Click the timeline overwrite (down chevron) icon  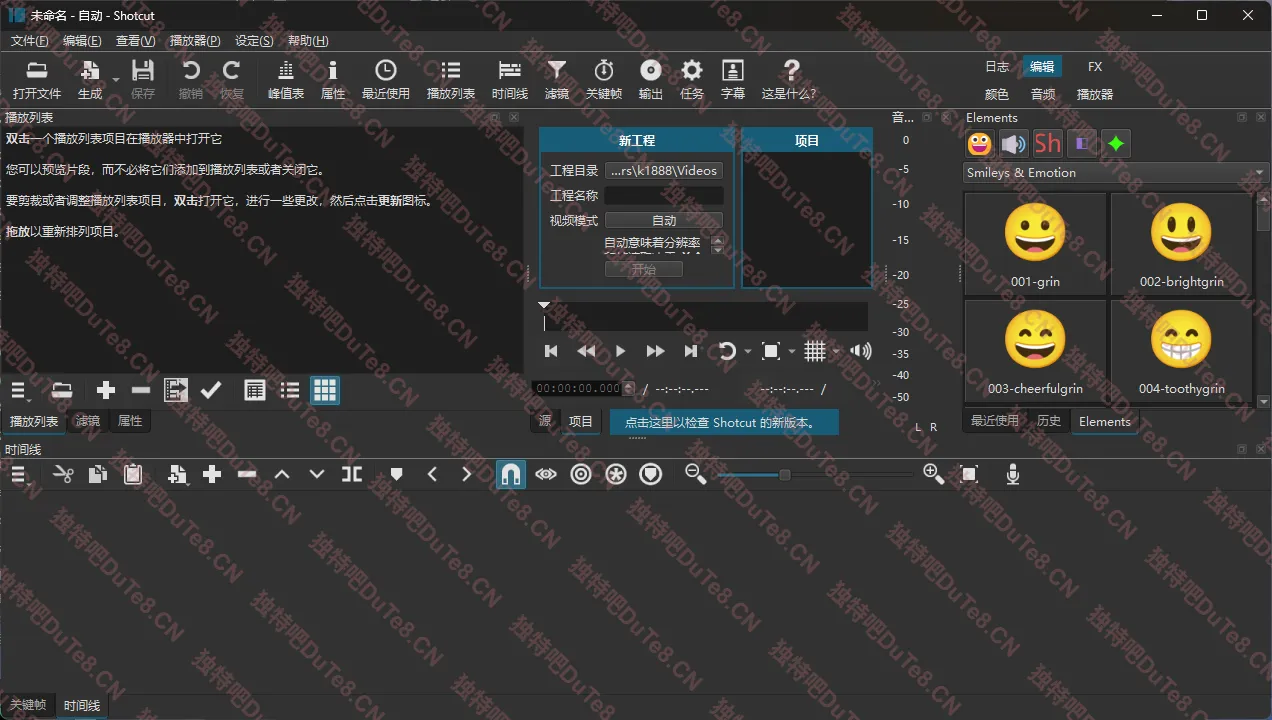pos(317,475)
